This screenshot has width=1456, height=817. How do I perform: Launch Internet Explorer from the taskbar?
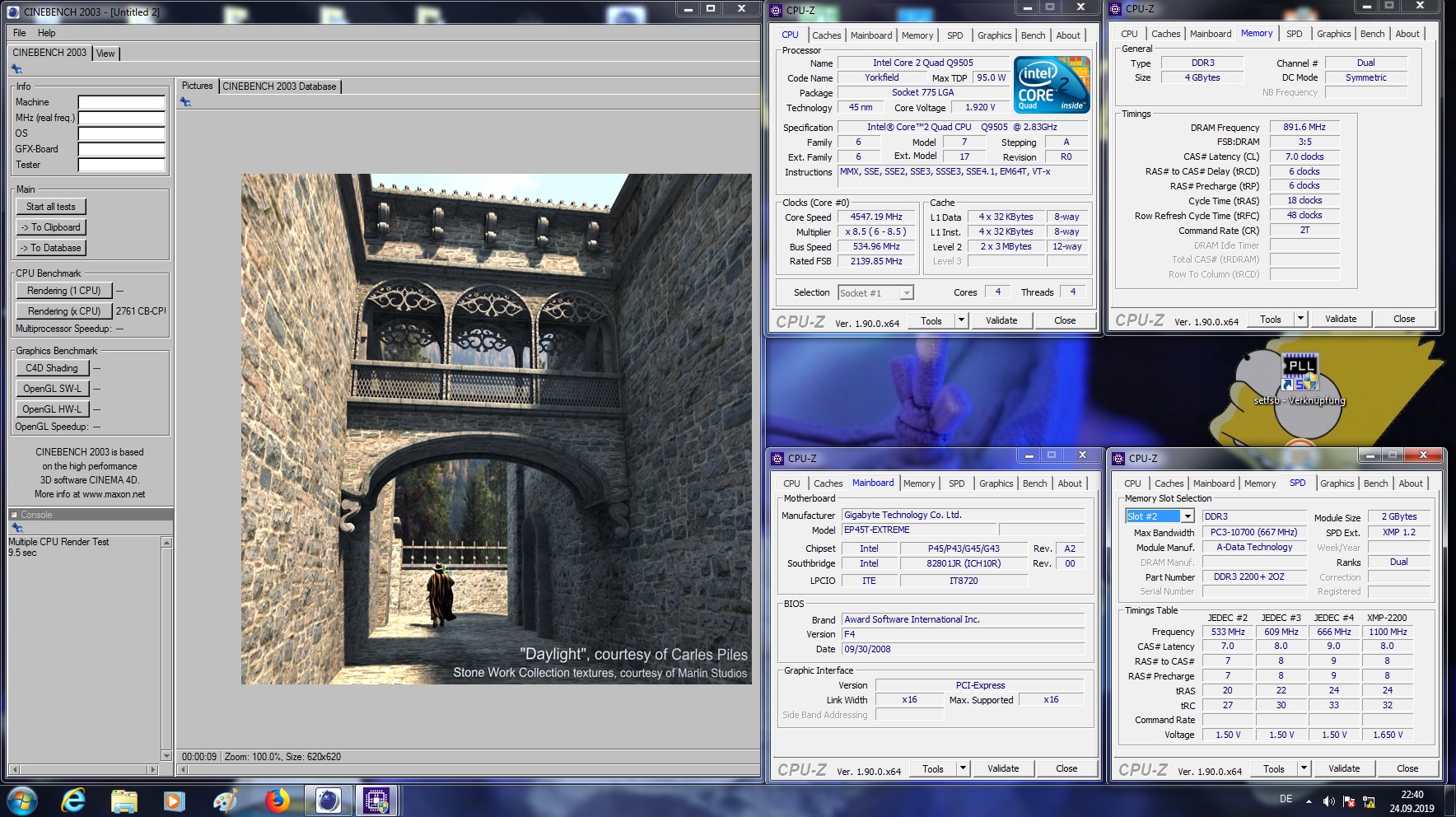(x=73, y=800)
